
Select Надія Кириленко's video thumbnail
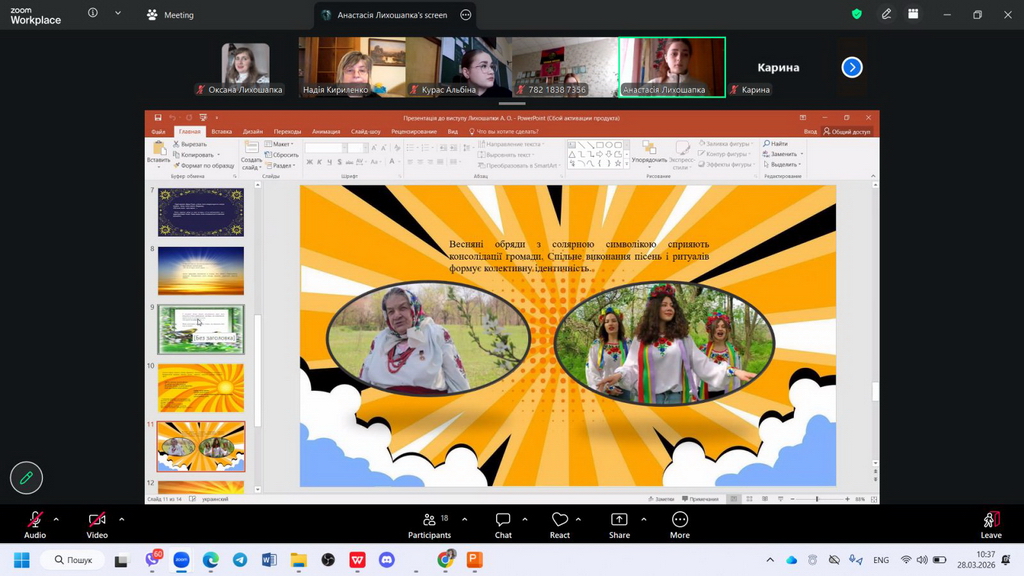(350, 66)
